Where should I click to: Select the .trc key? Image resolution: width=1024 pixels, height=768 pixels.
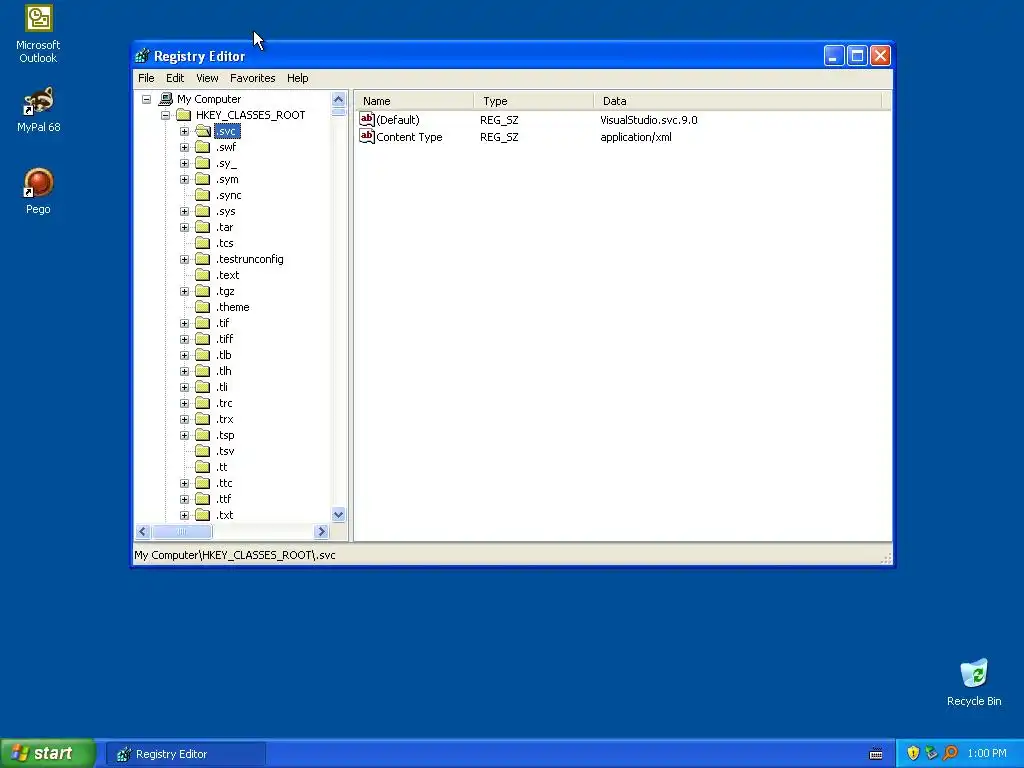coord(224,403)
